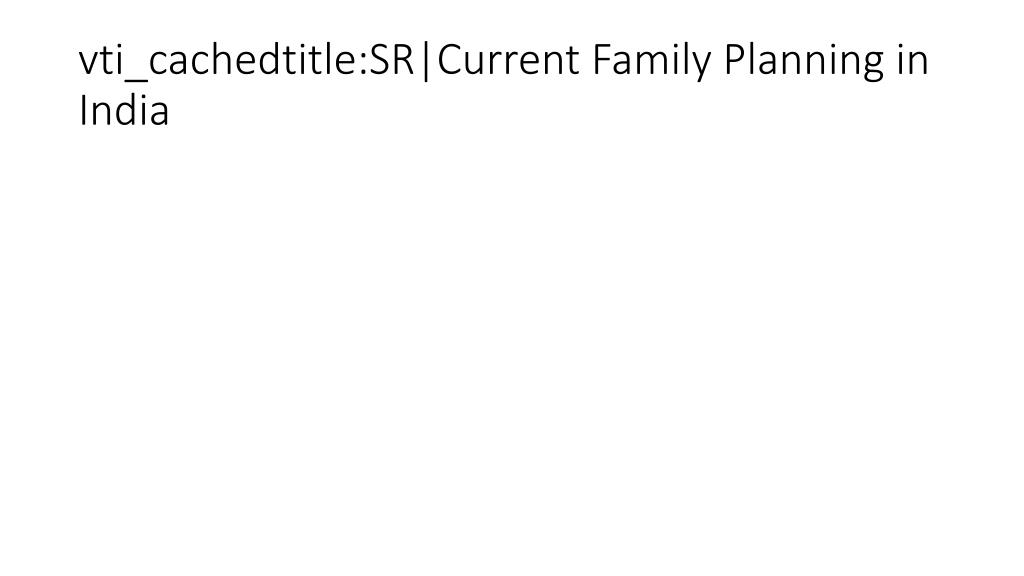Viewport: 1024px width, 576px height.
Task: Click the capital "I" of "India"
Action: [x=83, y=110]
